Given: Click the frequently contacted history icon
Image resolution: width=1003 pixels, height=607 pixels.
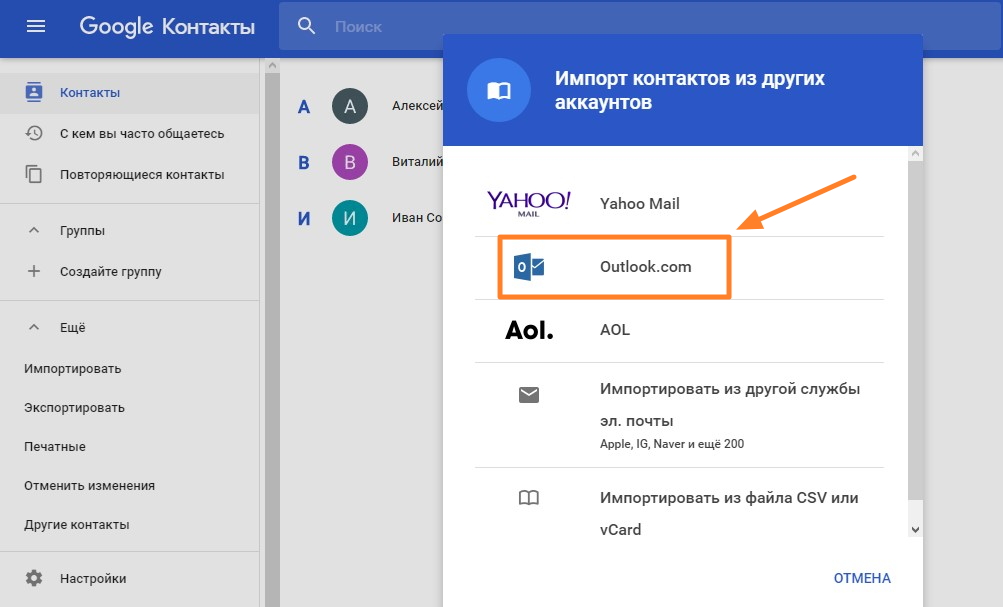Looking at the screenshot, I should click(x=34, y=133).
